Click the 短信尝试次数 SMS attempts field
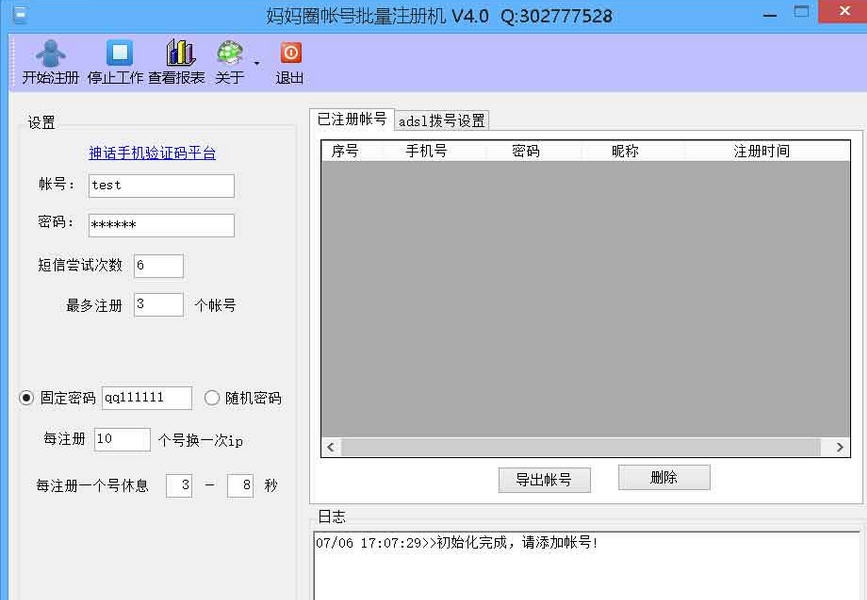 pyautogui.click(x=158, y=265)
